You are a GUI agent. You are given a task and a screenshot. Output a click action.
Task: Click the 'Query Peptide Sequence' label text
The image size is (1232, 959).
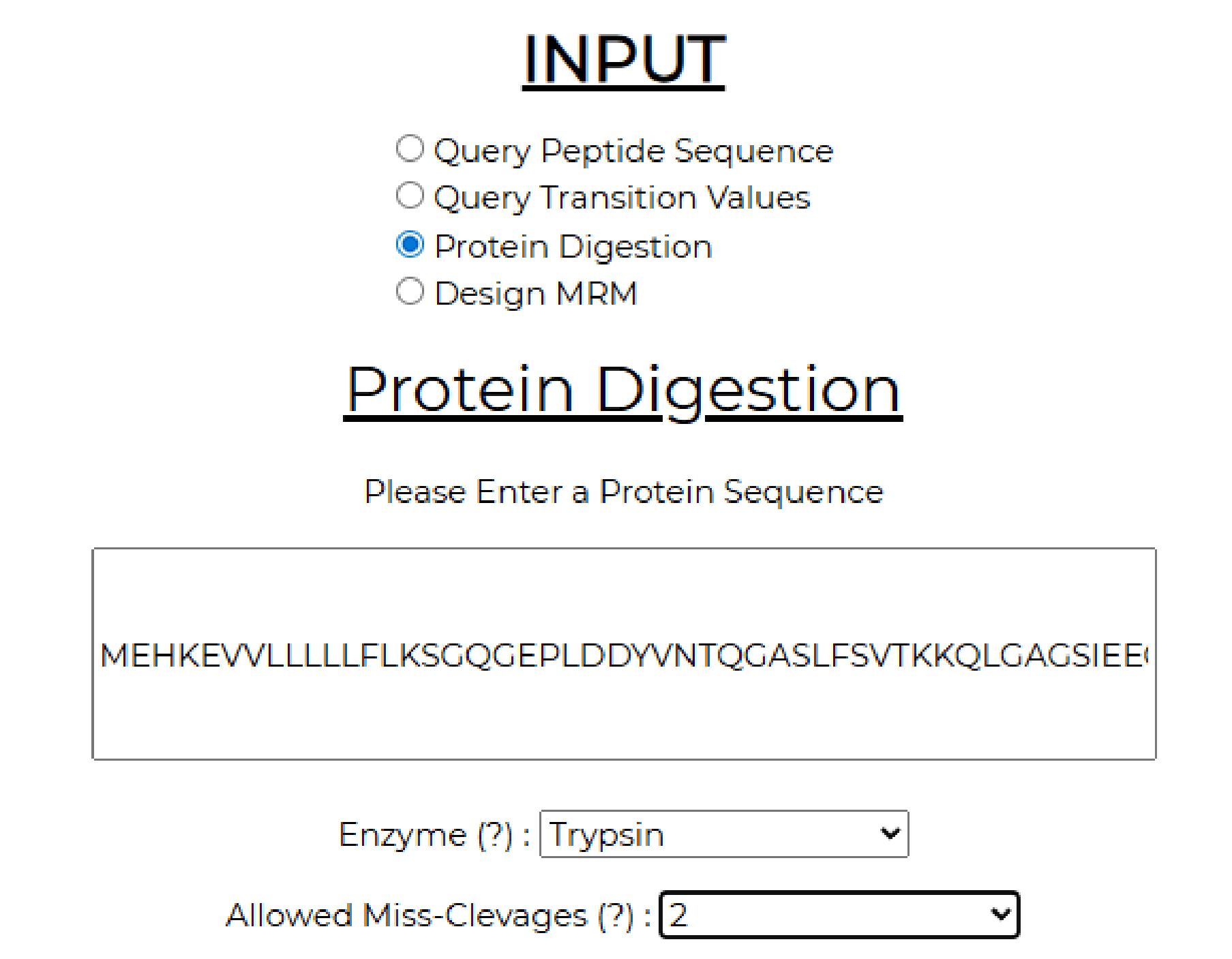click(x=633, y=151)
